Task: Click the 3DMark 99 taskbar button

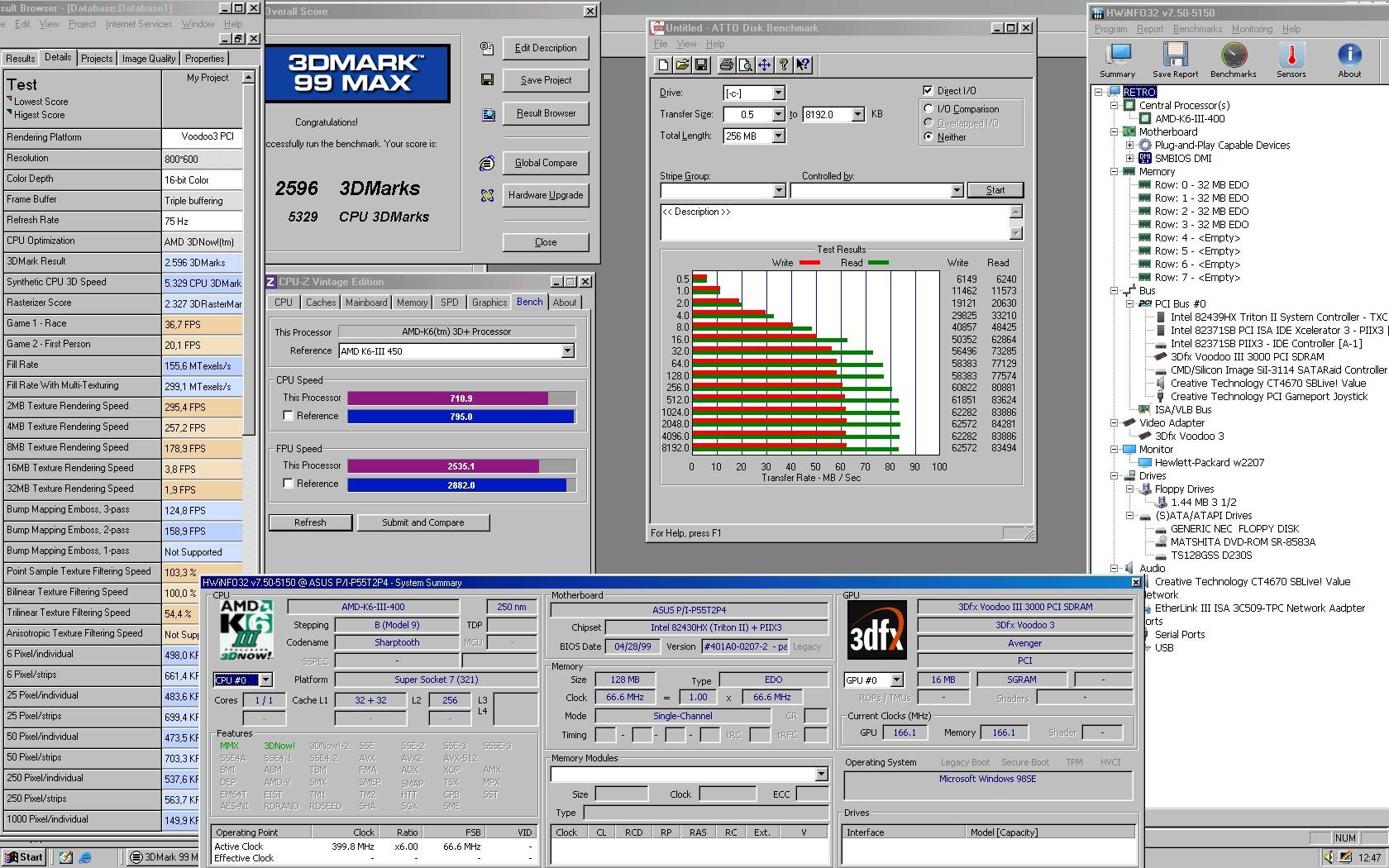Action: pyautogui.click(x=165, y=857)
